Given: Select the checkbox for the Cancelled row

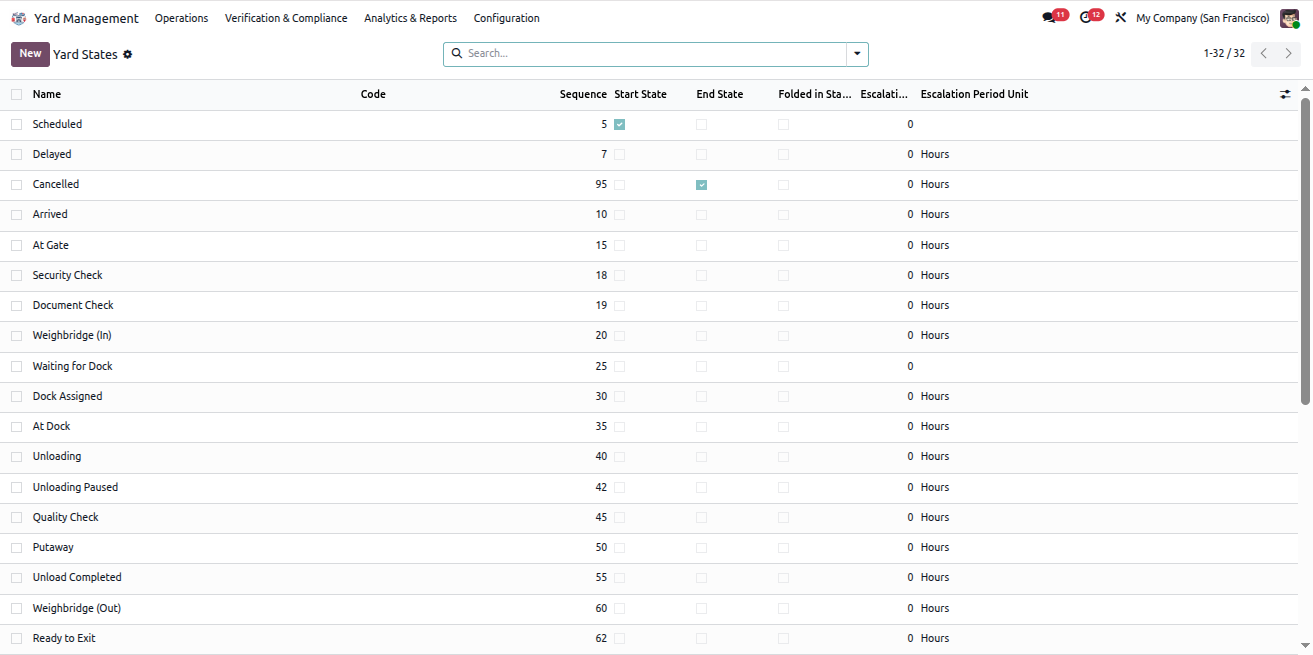Looking at the screenshot, I should [16, 185].
